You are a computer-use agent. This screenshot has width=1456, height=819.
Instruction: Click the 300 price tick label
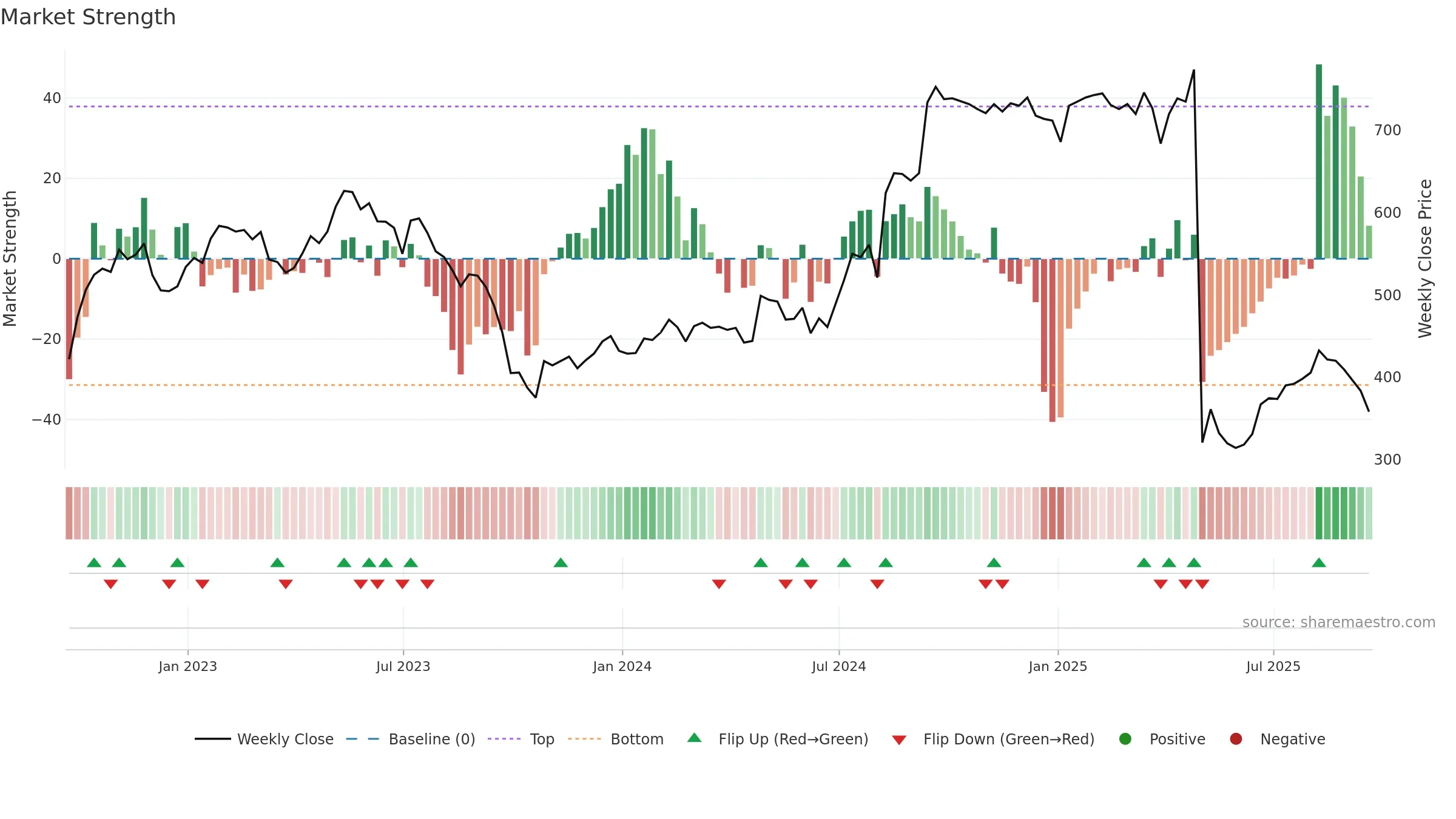coord(1387,460)
